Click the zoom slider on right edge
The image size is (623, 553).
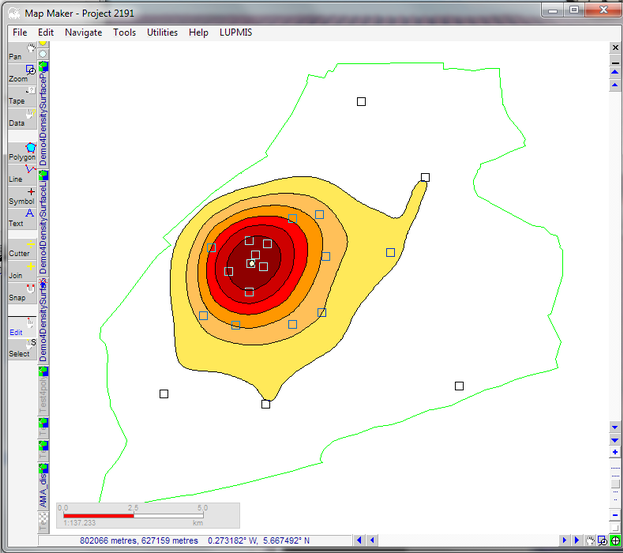(x=615, y=483)
